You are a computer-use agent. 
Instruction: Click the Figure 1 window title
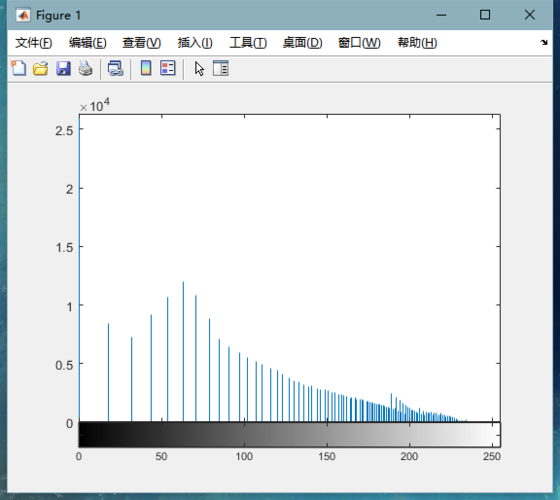pos(58,15)
